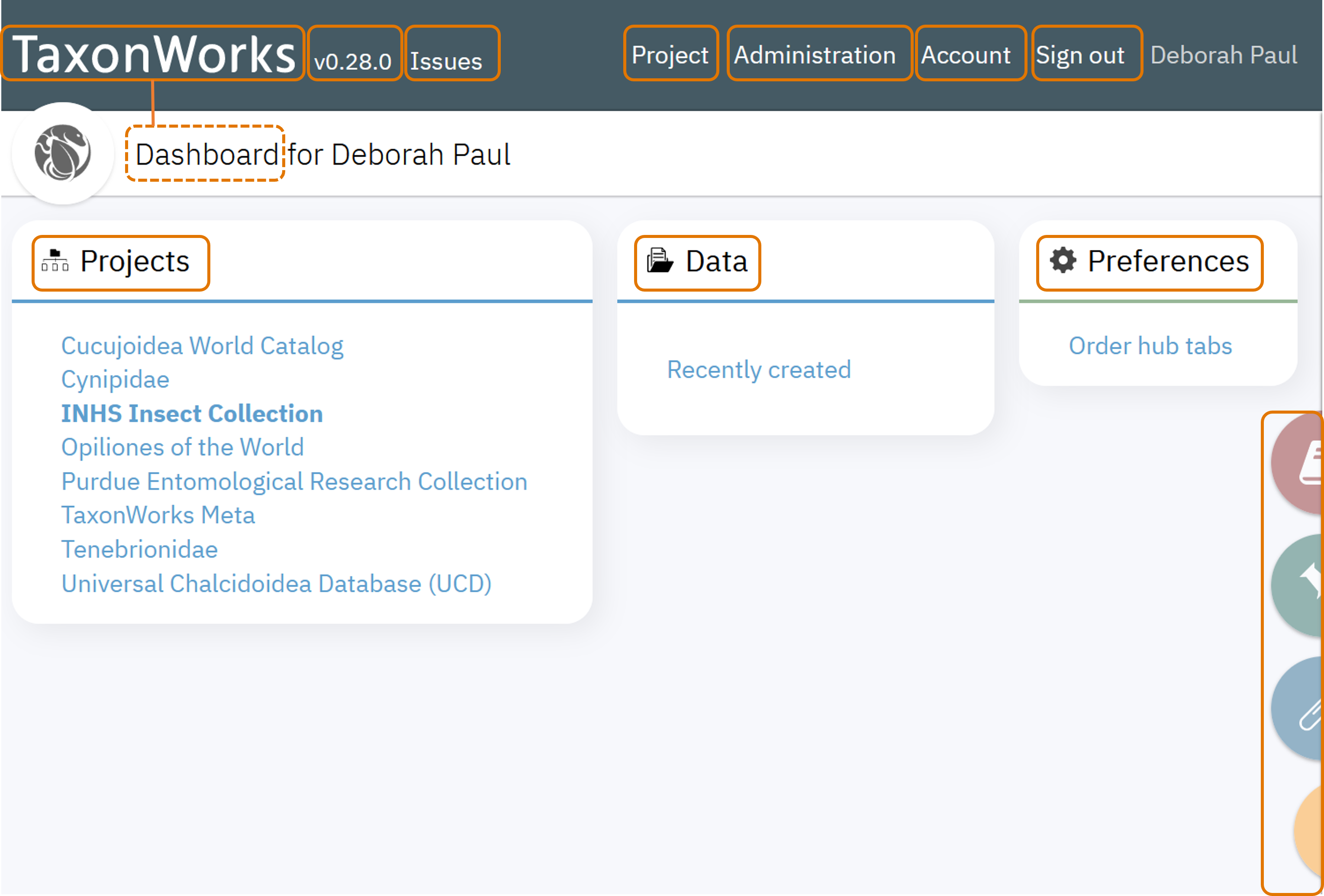Open the Opiliones of the World project

pos(182,447)
